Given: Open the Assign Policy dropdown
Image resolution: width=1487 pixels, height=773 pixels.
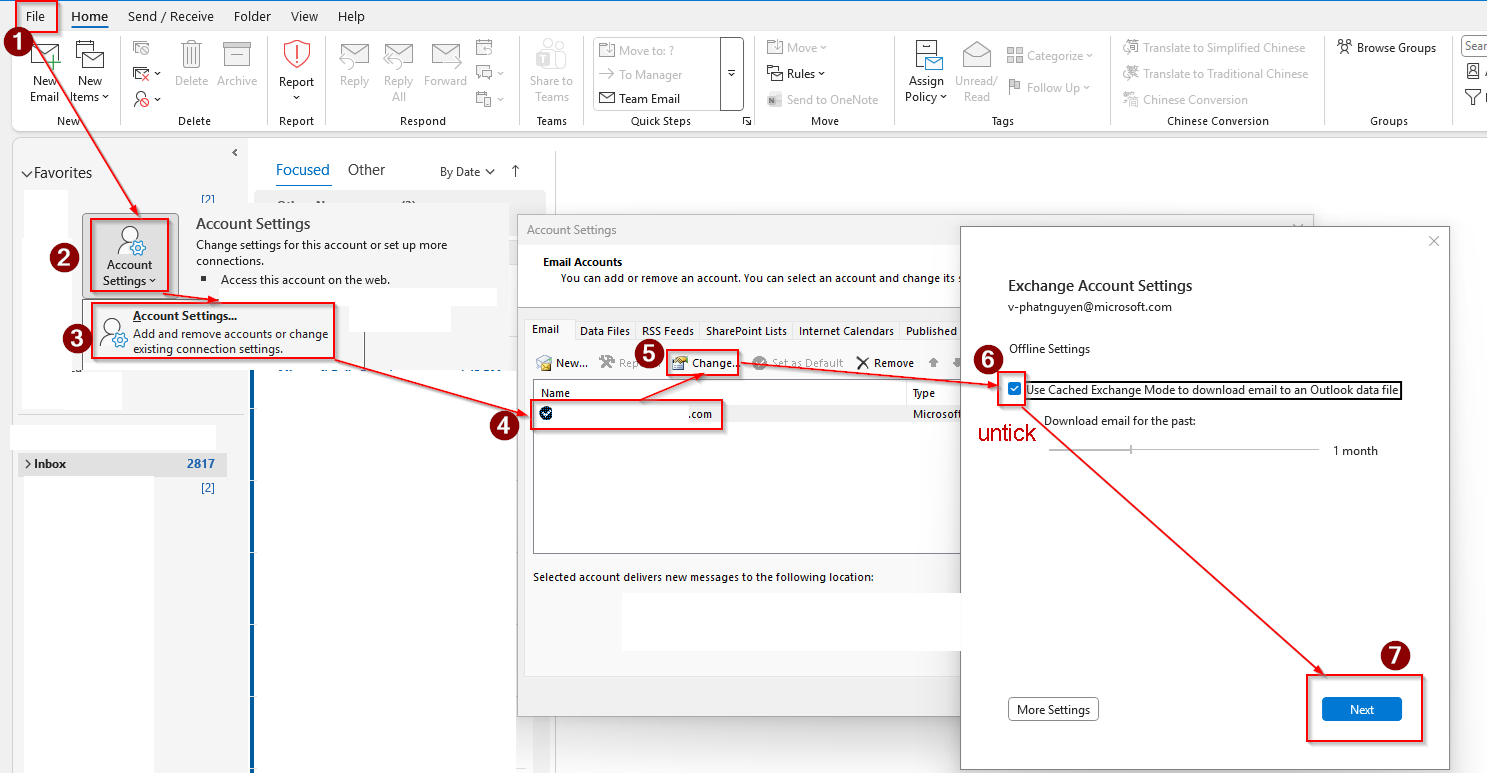Looking at the screenshot, I should (x=927, y=73).
